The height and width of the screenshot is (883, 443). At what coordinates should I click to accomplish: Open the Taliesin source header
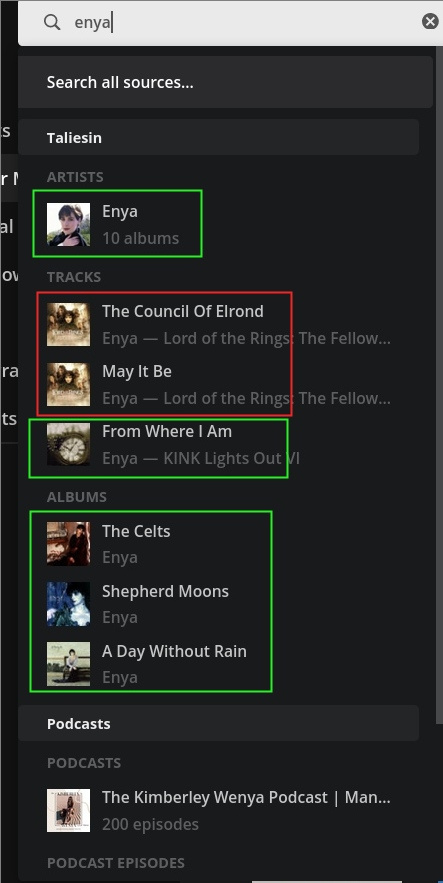pos(218,137)
